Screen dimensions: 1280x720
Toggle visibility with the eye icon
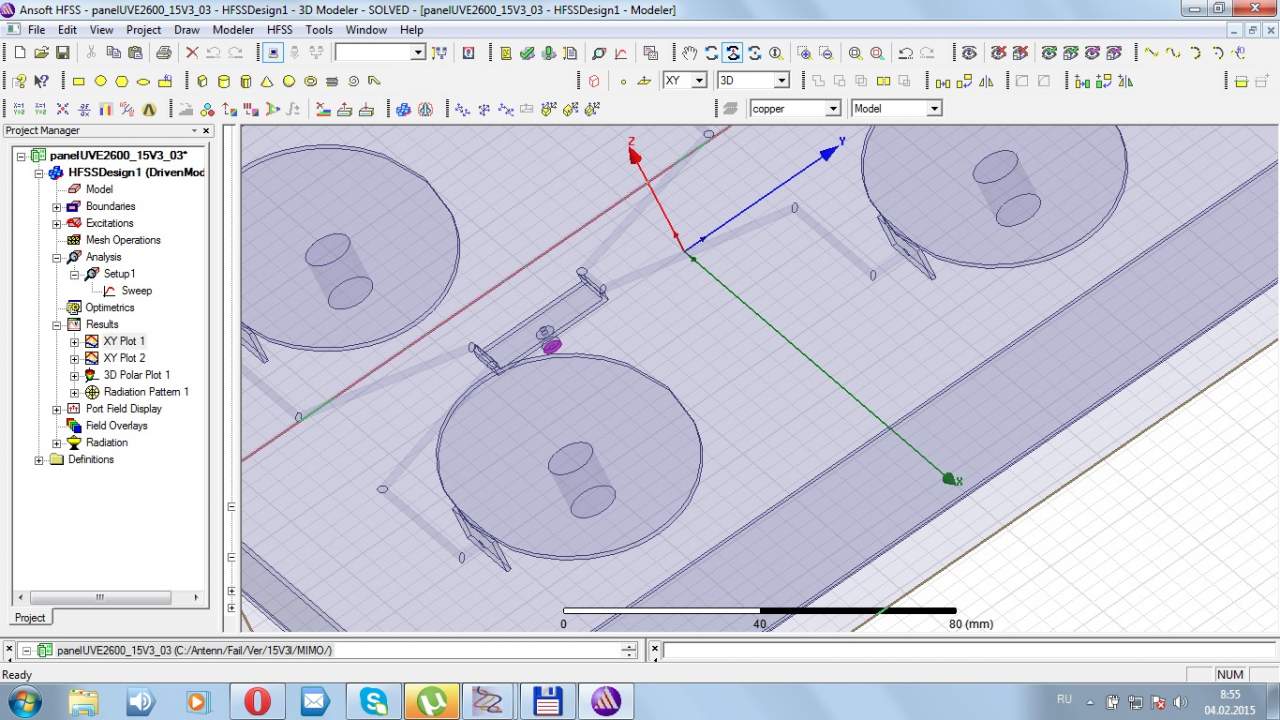968,53
